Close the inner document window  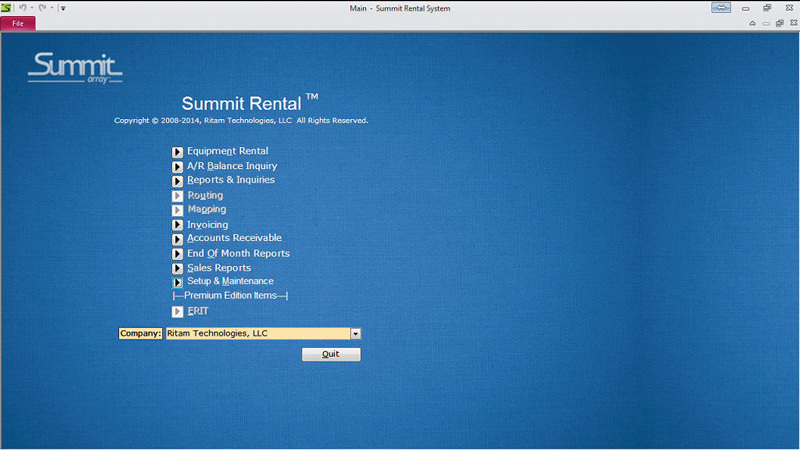pyautogui.click(x=793, y=23)
